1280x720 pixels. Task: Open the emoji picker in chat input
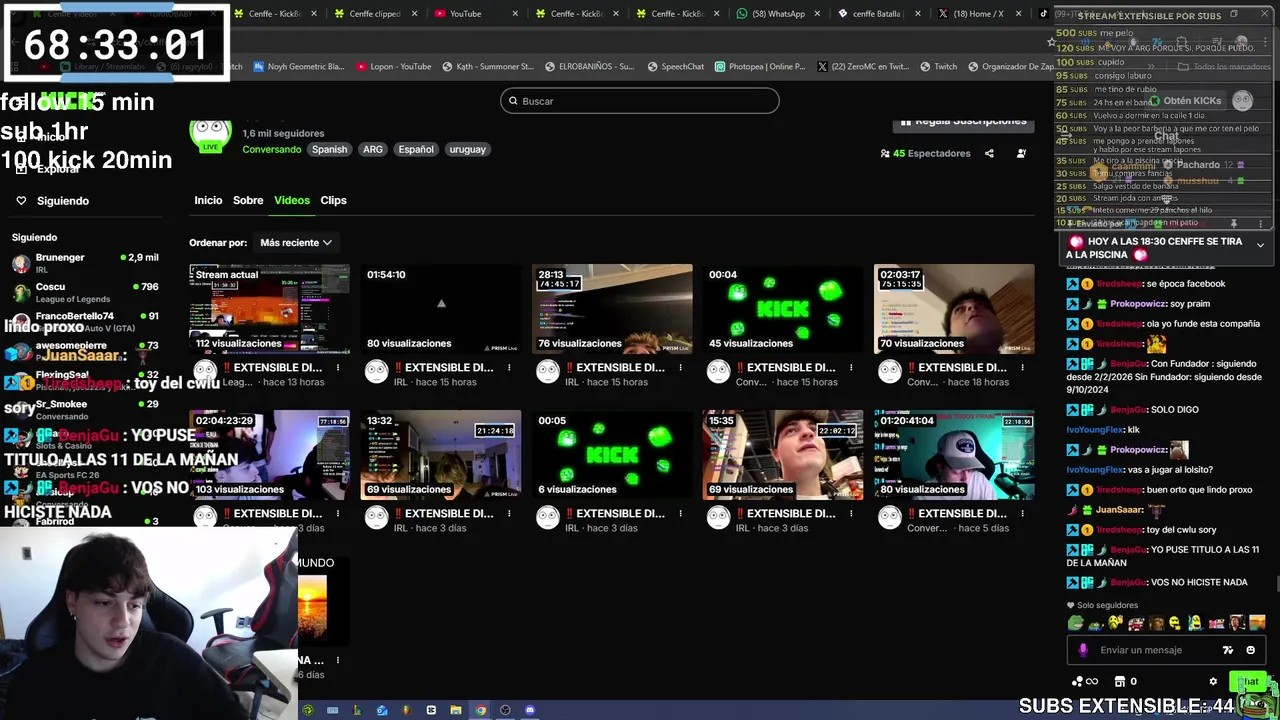click(1250, 650)
